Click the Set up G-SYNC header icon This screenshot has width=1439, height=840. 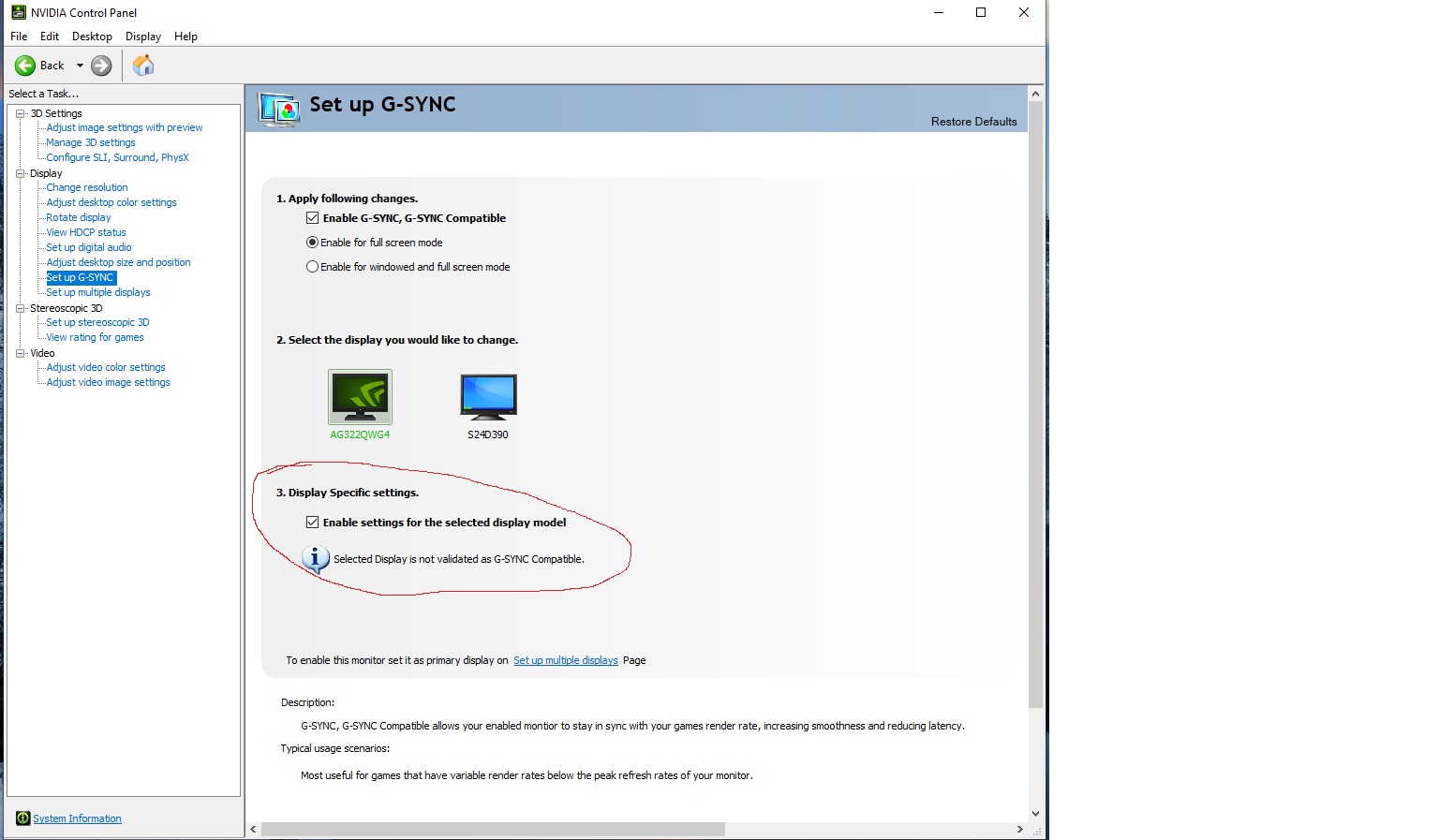coord(279,110)
